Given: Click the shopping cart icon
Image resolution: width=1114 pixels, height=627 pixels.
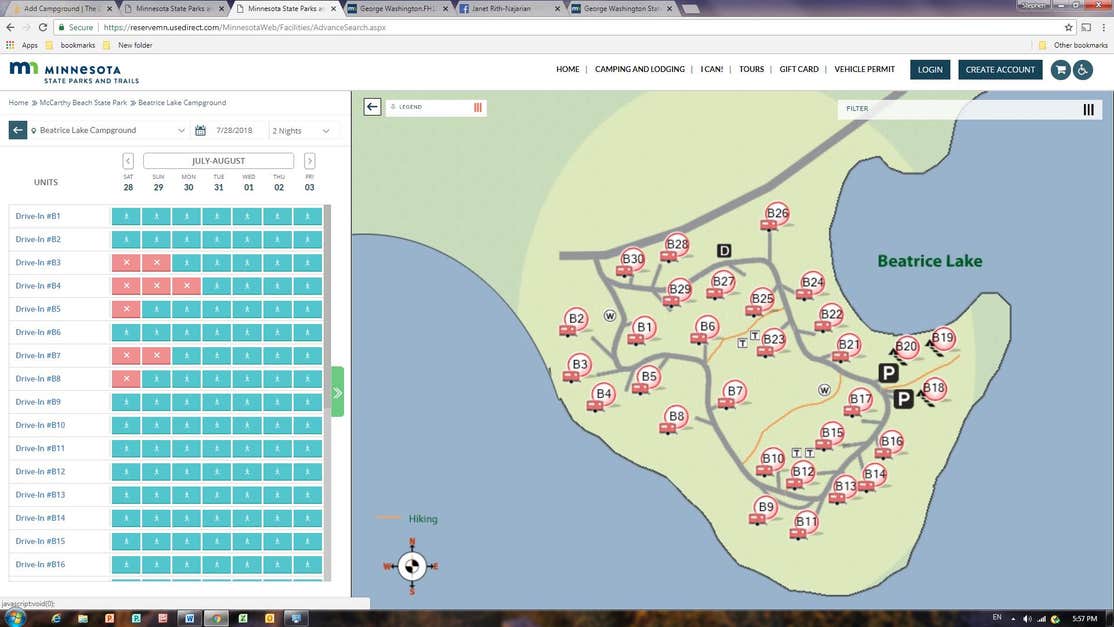Looking at the screenshot, I should pos(1061,70).
